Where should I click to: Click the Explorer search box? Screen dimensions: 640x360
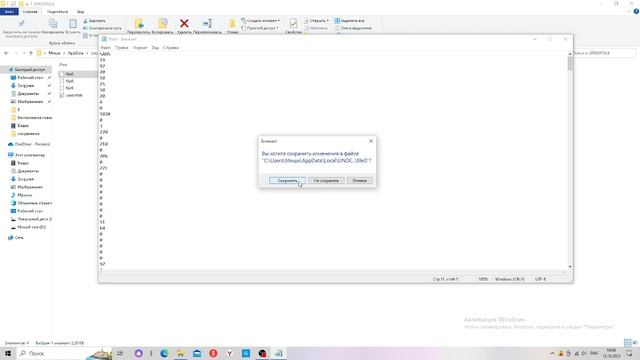pyautogui.click(x=604, y=53)
